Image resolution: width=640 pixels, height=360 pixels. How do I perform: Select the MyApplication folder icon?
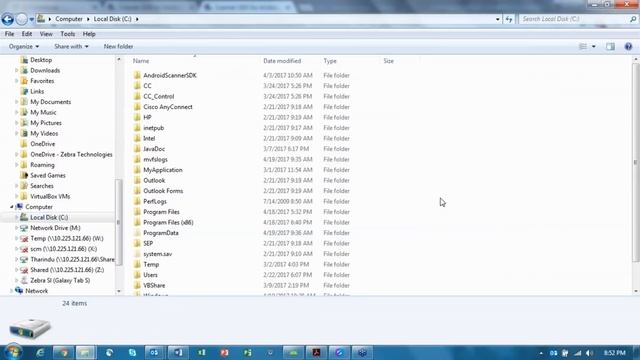(137, 170)
